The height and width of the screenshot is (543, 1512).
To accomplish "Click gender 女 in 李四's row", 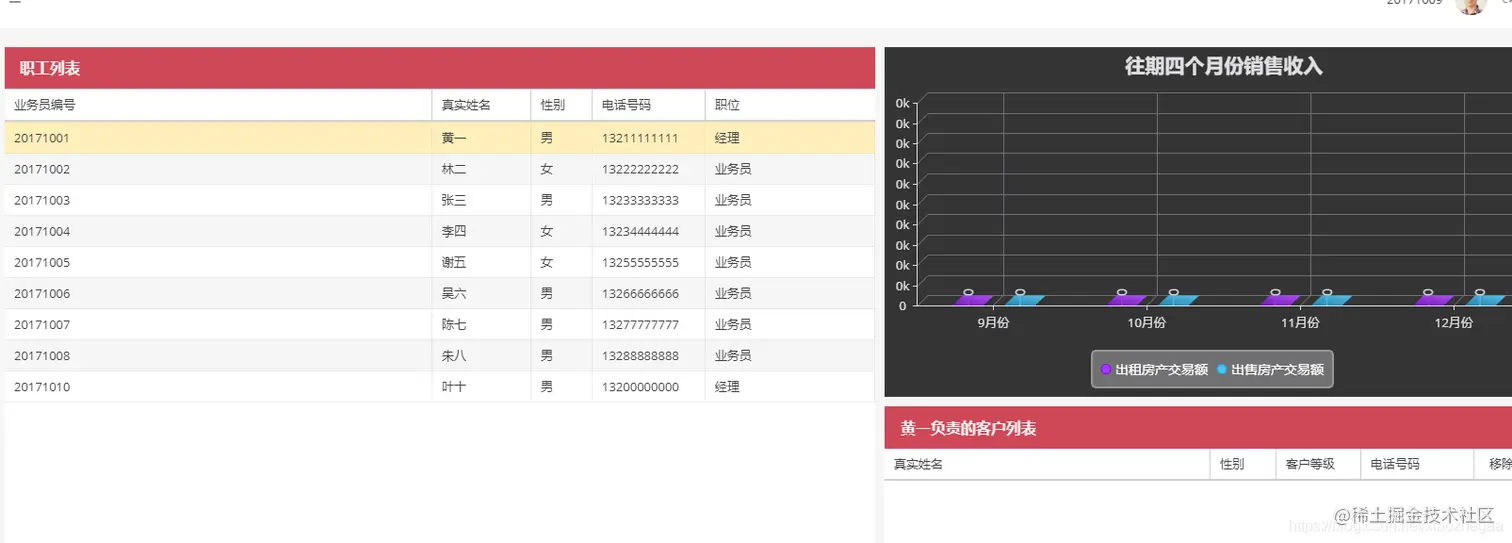I will [x=546, y=231].
